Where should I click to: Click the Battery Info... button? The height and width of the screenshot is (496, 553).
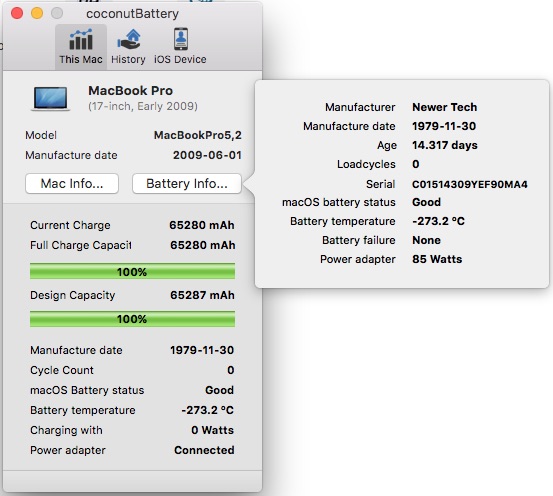click(x=187, y=183)
